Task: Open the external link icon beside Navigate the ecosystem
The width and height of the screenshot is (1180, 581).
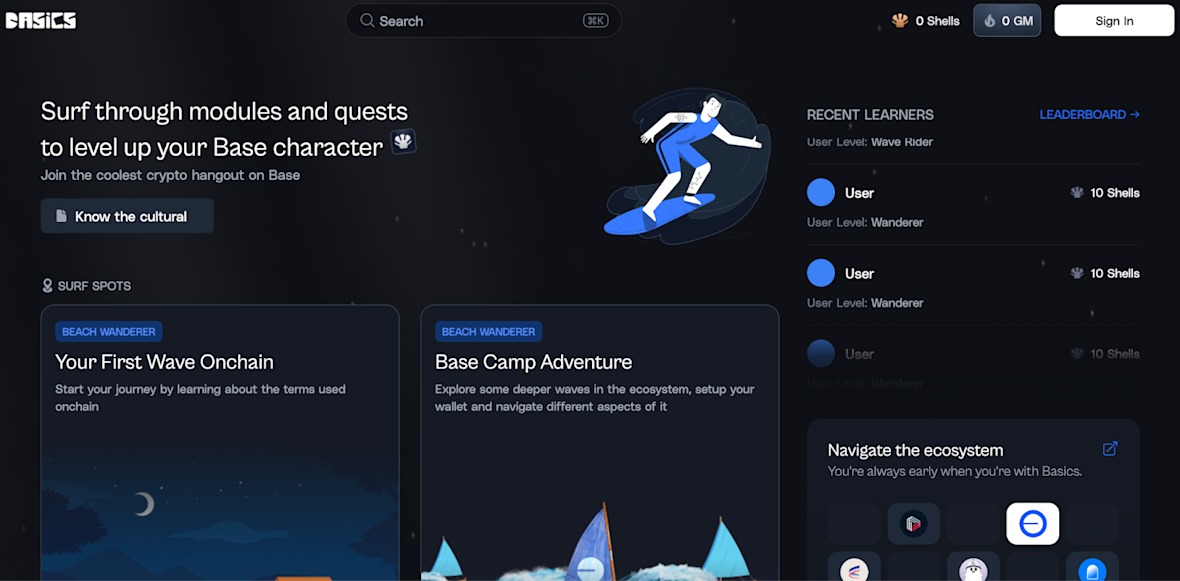Action: (x=1110, y=449)
